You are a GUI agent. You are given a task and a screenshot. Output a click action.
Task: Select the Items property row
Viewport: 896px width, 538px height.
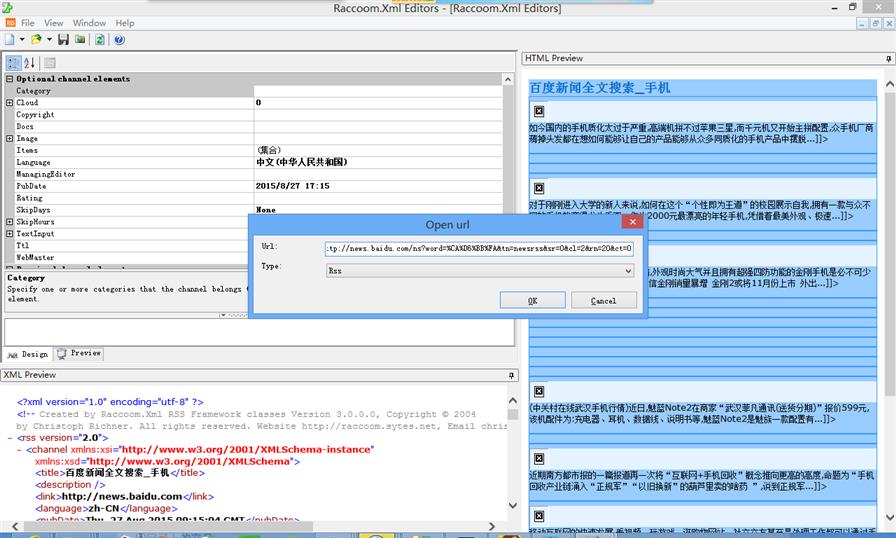click(254, 150)
